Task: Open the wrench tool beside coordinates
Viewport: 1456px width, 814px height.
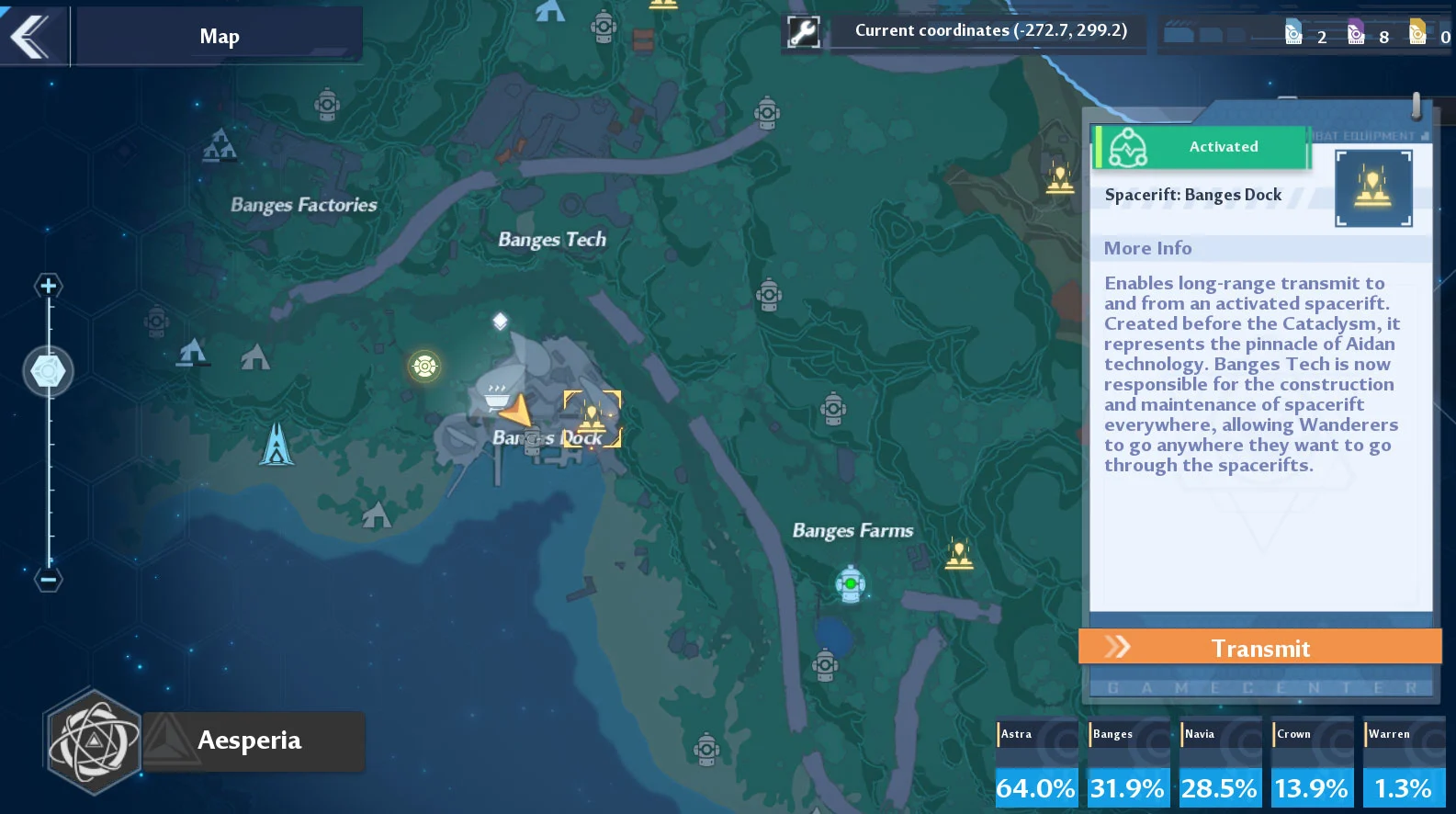Action: (x=803, y=32)
